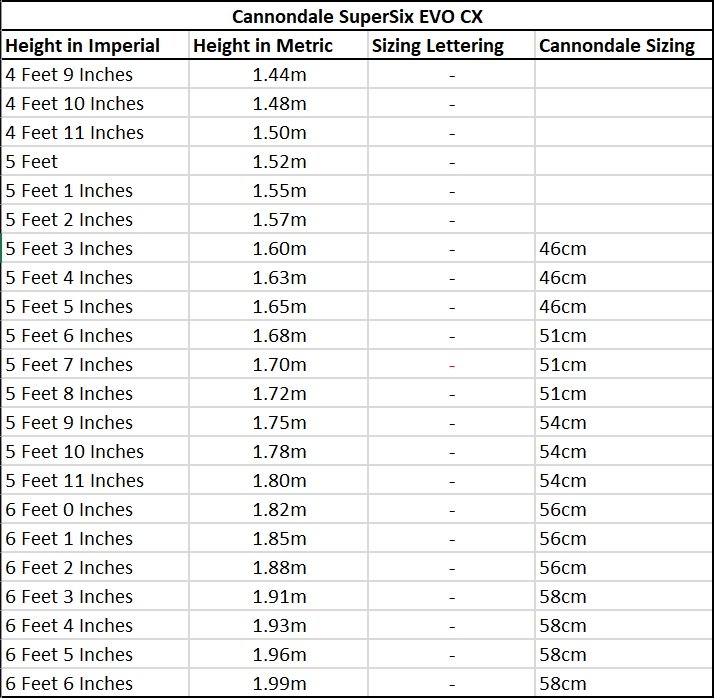Viewport: 714px width, 698px height.
Task: Click the 6 Feet 6 Inches cell
Action: (x=95, y=683)
